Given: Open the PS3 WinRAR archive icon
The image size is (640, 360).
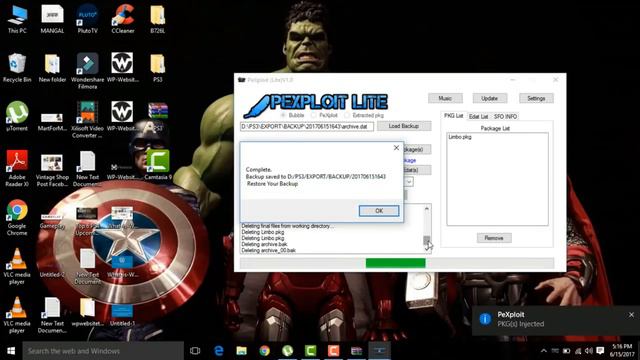Looking at the screenshot, I should (158, 116).
